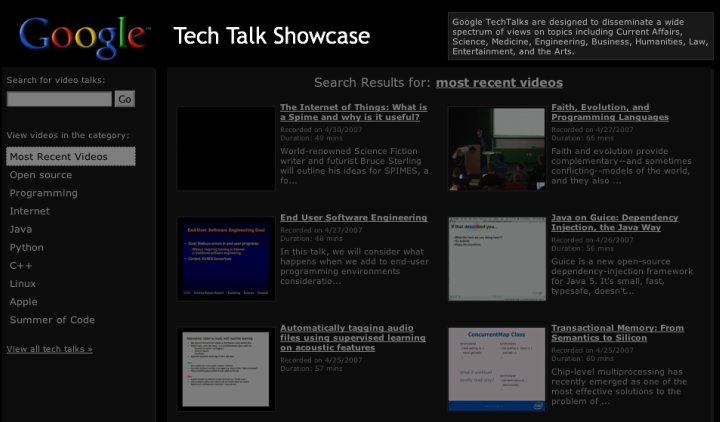Click View all tech talks link
Viewport: 720px width, 422px height.
(49, 349)
